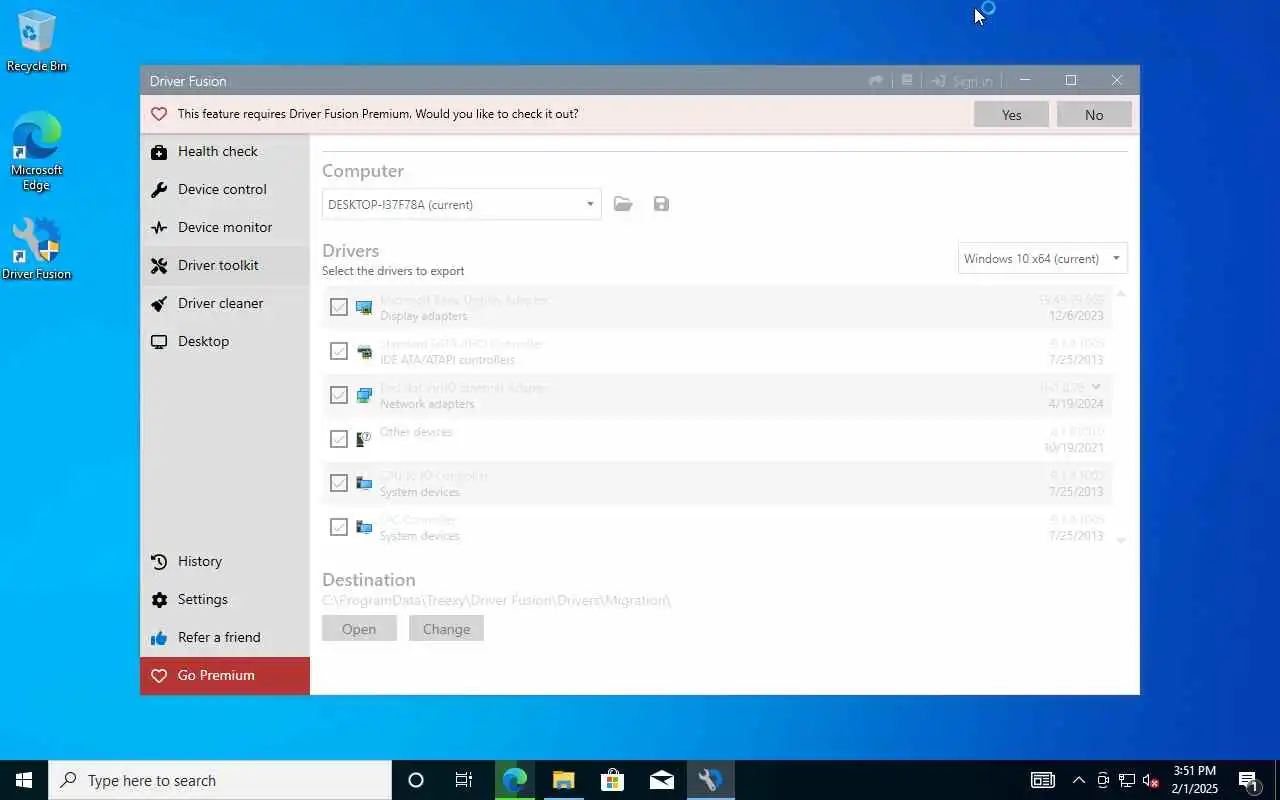Dismiss the premium prompt with No
This screenshot has width=1280, height=800.
(x=1094, y=114)
